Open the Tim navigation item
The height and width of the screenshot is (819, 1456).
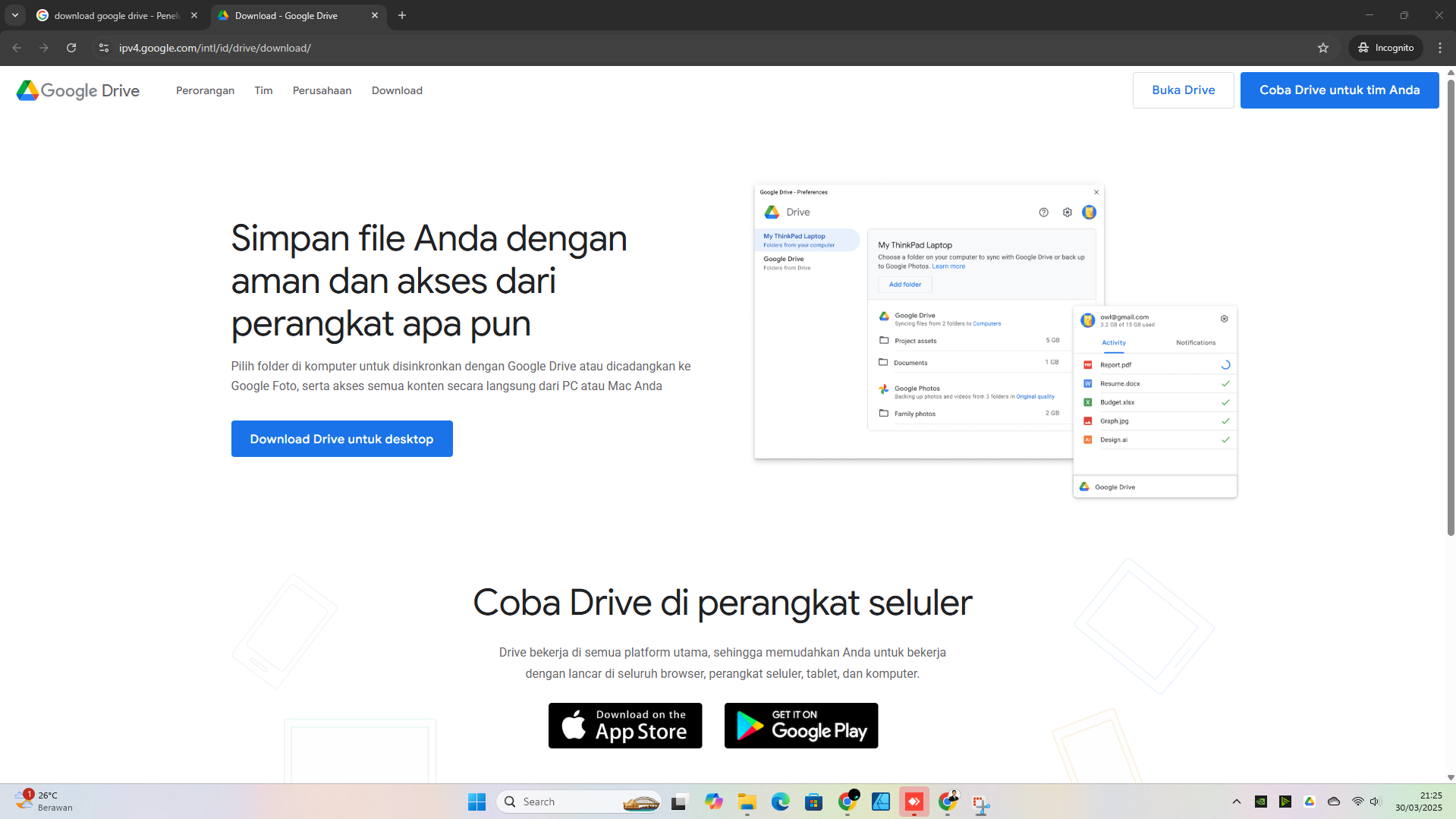(x=263, y=90)
